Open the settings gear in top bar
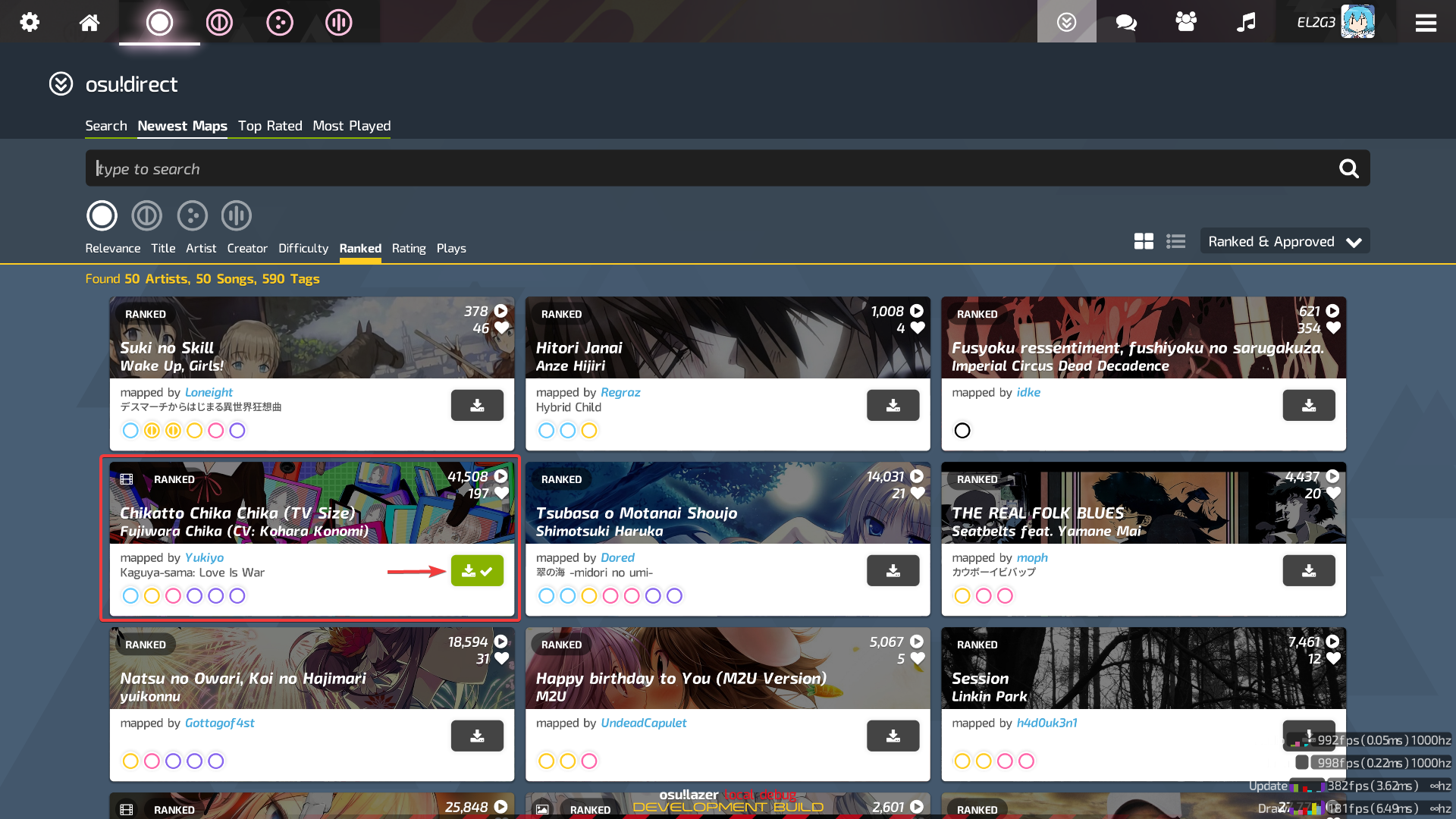The width and height of the screenshot is (1456, 819). (30, 22)
